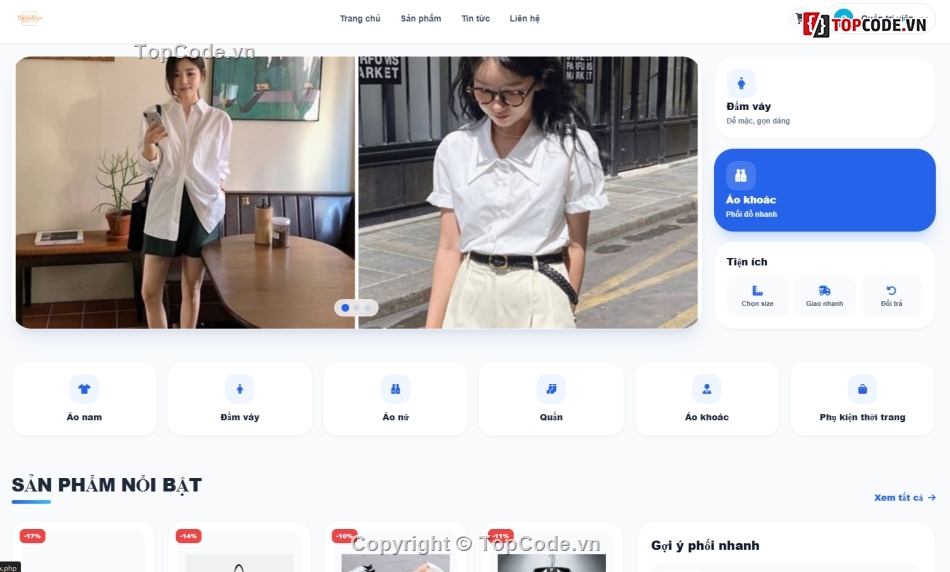Select the second carousel dot

coord(357,308)
